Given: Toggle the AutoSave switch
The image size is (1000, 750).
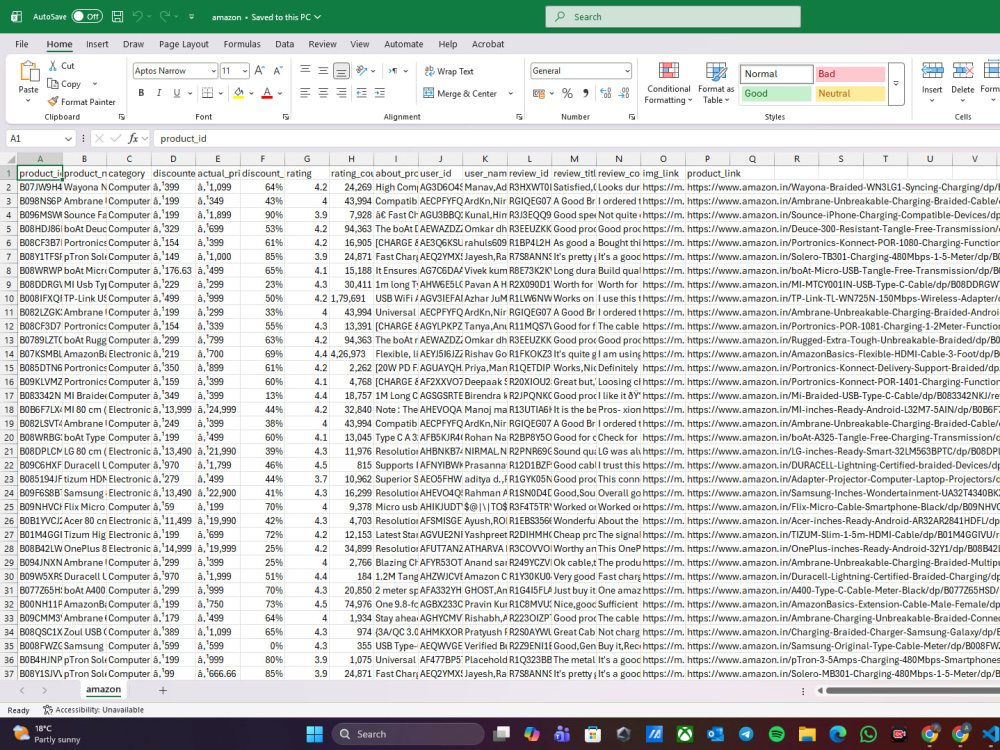Looking at the screenshot, I should click(x=87, y=17).
